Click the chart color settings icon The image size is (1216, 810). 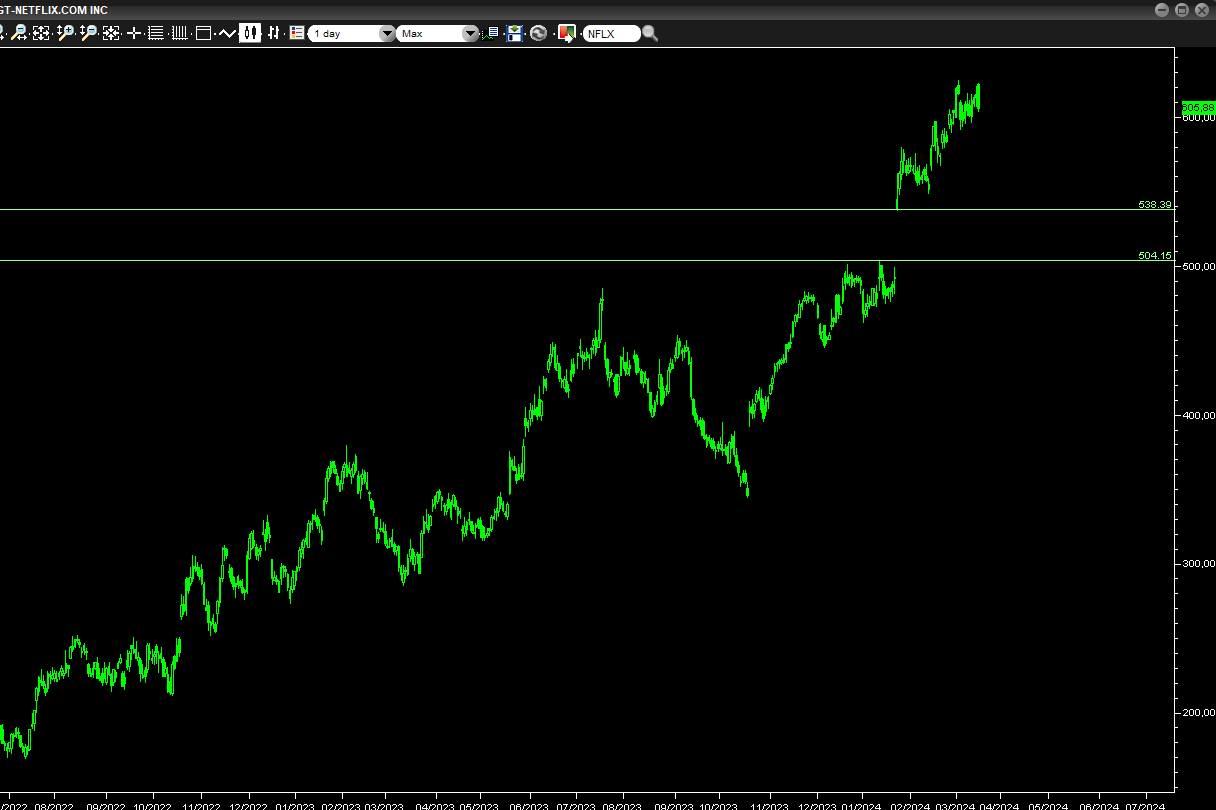pyautogui.click(x=566, y=33)
